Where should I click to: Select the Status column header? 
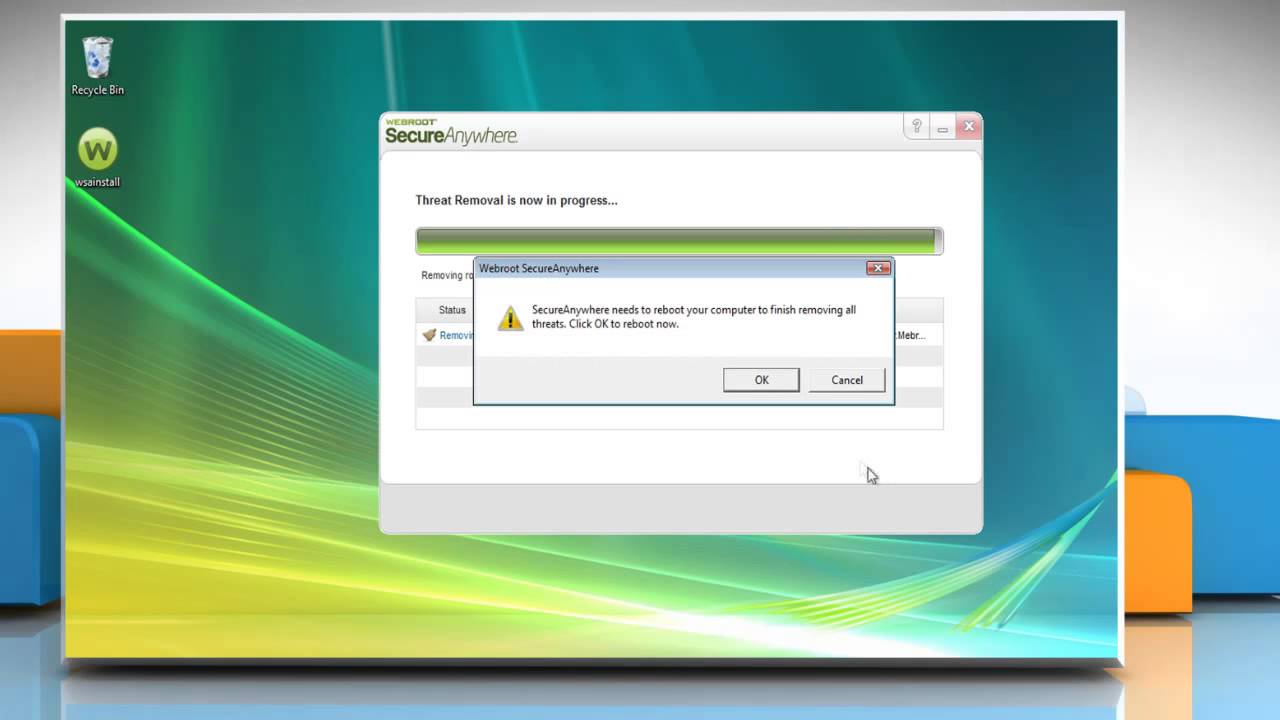click(x=452, y=310)
